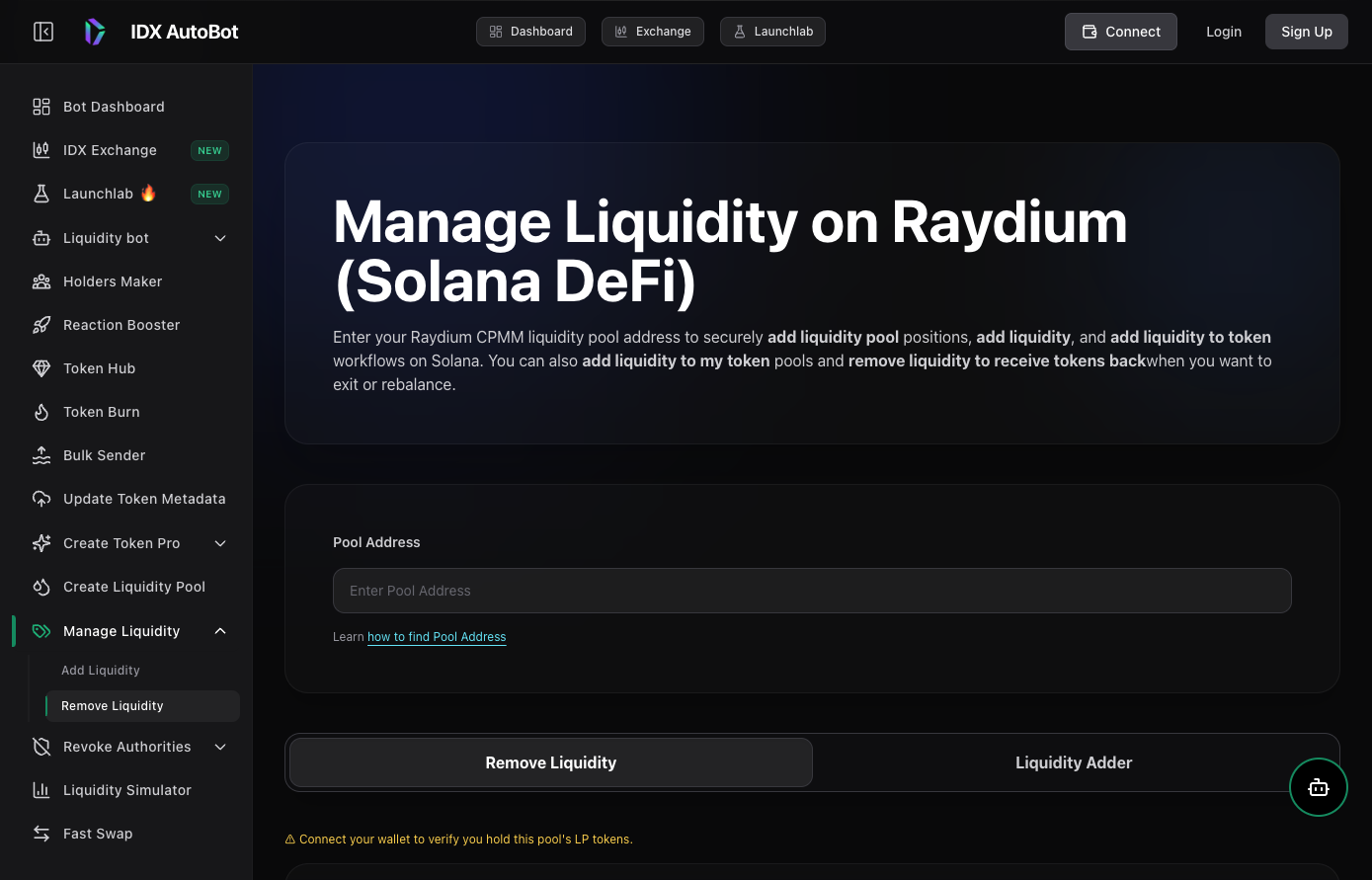Click the Manage Liquidity on Raydium heading
Viewport: 1372px width, 880px height.
click(730, 251)
